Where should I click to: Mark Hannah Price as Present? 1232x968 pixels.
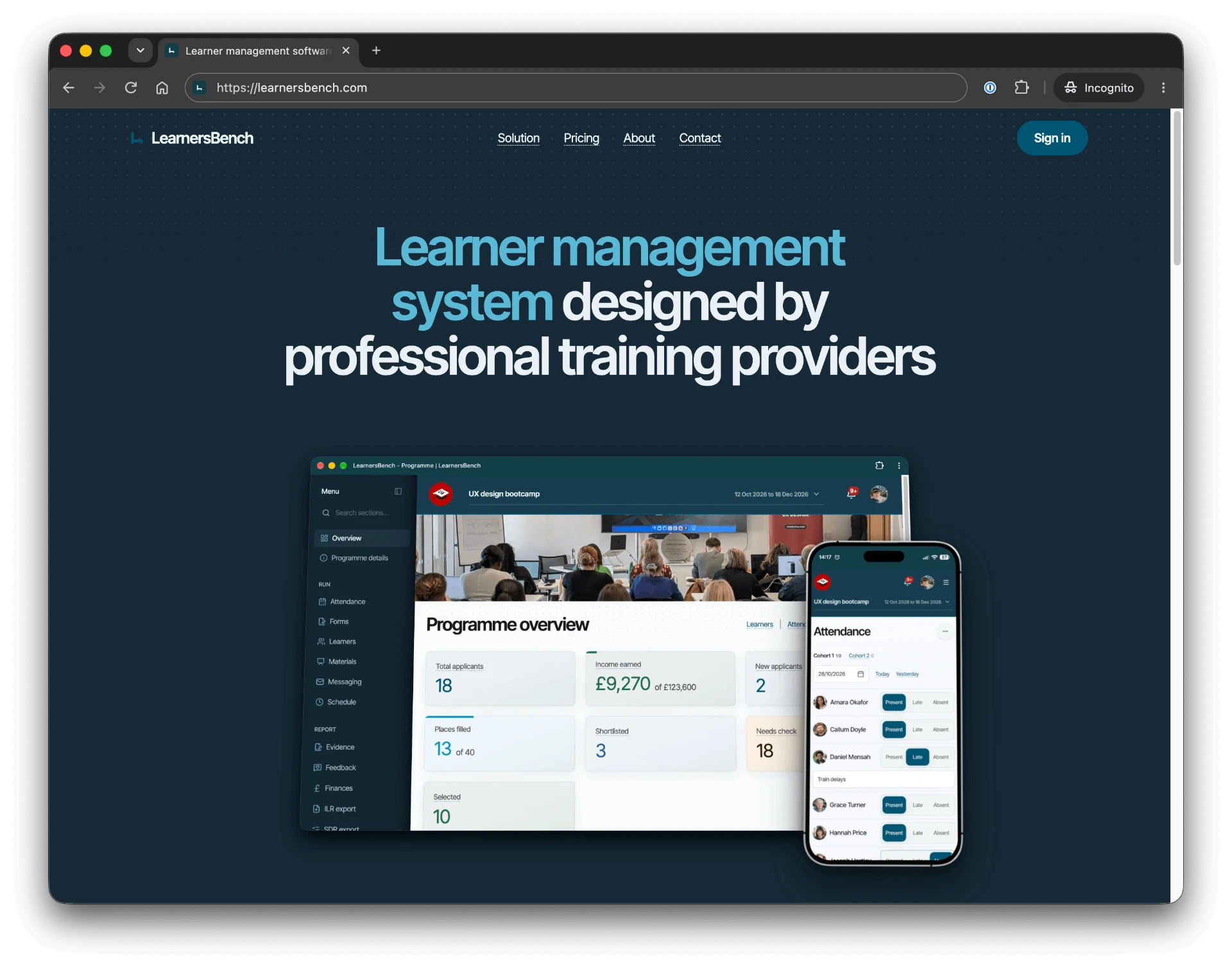tap(894, 833)
